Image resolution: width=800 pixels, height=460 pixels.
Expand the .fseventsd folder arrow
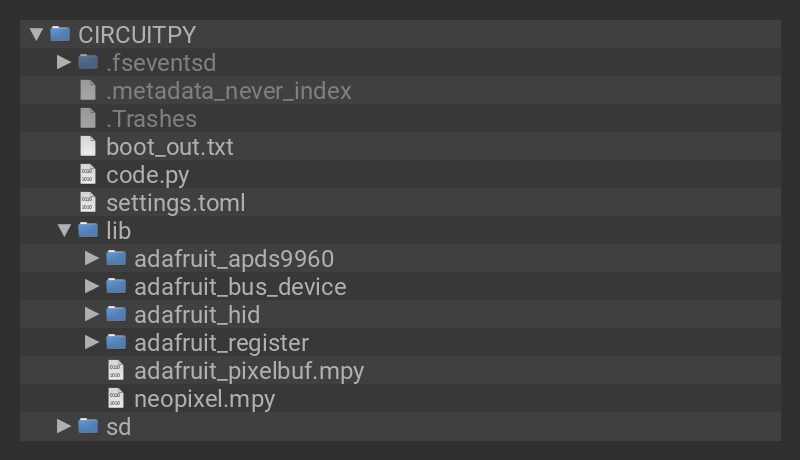click(x=64, y=62)
